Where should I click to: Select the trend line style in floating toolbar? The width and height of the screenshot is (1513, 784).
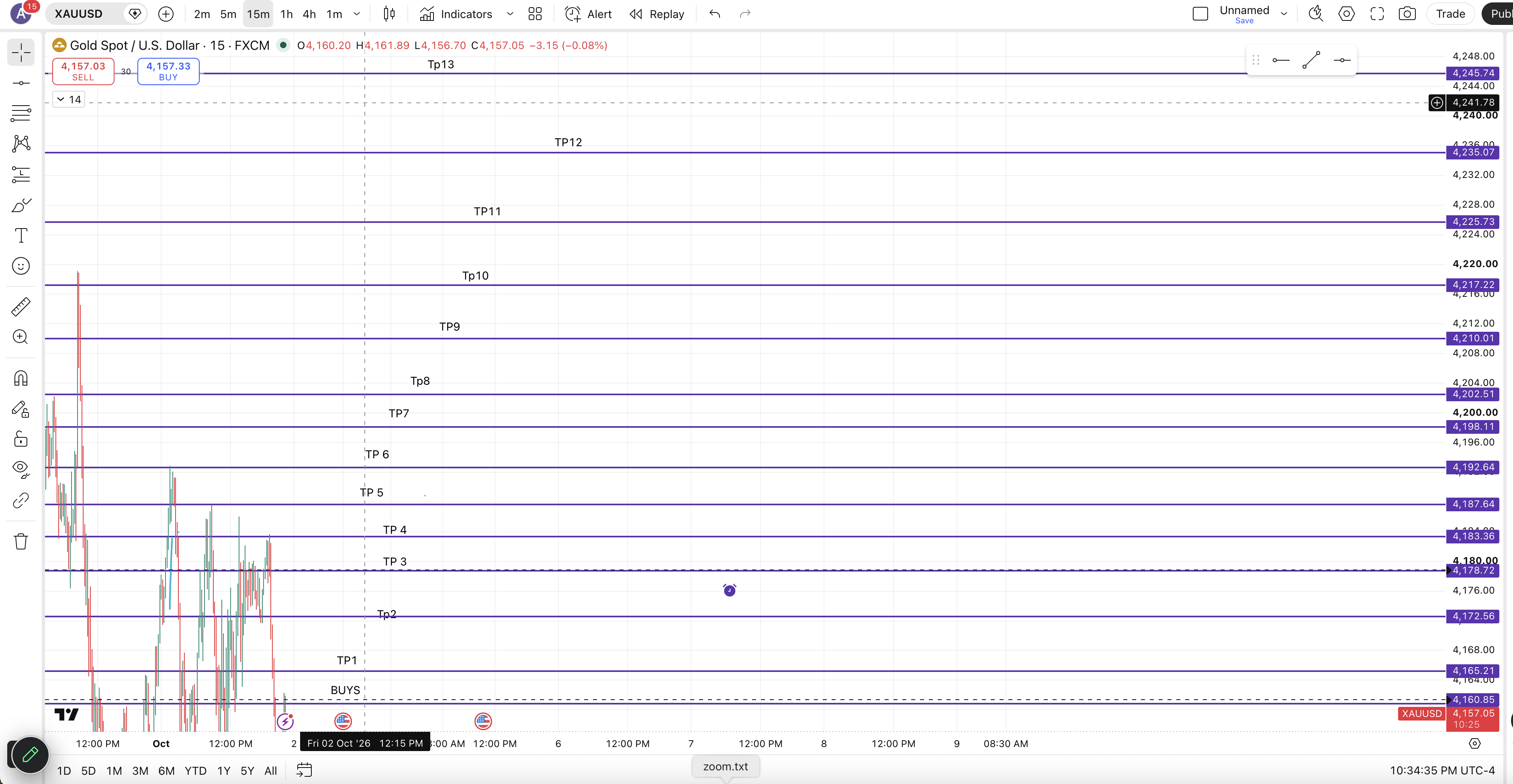(x=1311, y=60)
